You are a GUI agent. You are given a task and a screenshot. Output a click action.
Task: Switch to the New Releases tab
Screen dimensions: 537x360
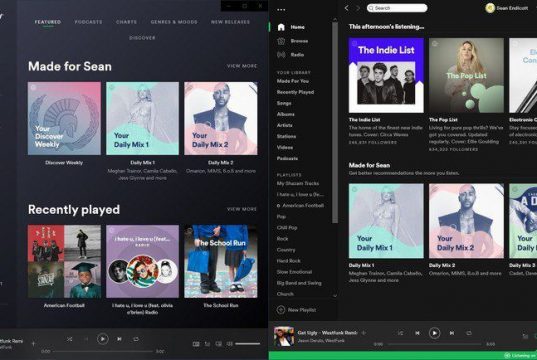(230, 22)
